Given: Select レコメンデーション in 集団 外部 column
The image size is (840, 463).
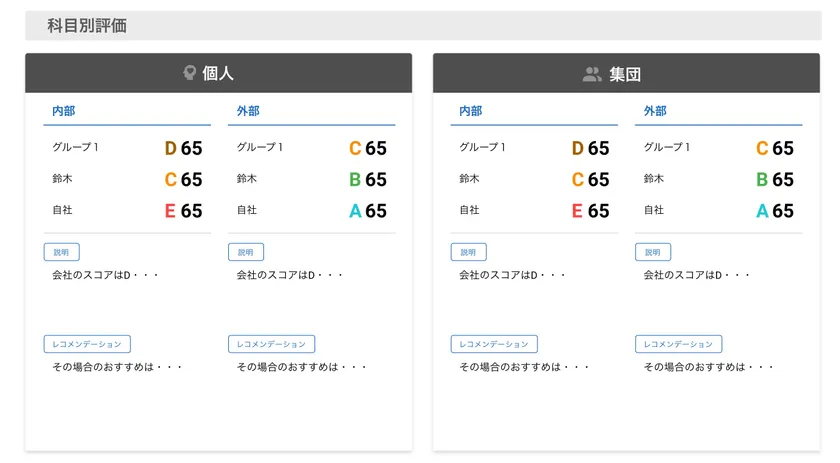Looking at the screenshot, I should click(x=678, y=344).
